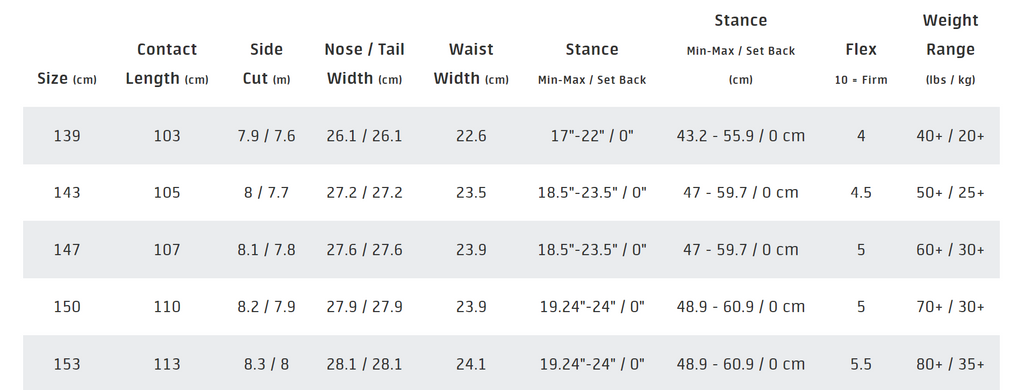Click the Side Cut (m) header

[266, 64]
